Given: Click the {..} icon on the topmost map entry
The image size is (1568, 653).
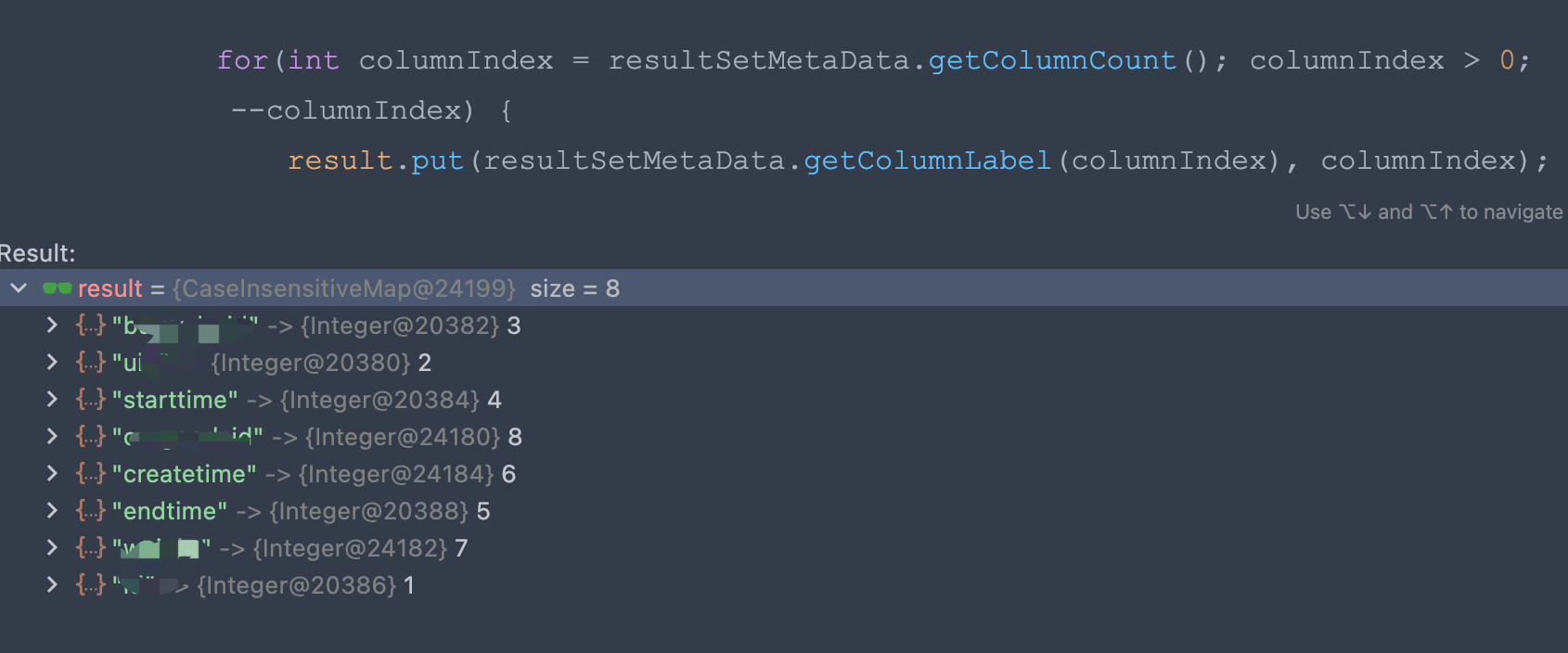Looking at the screenshot, I should click(89, 325).
